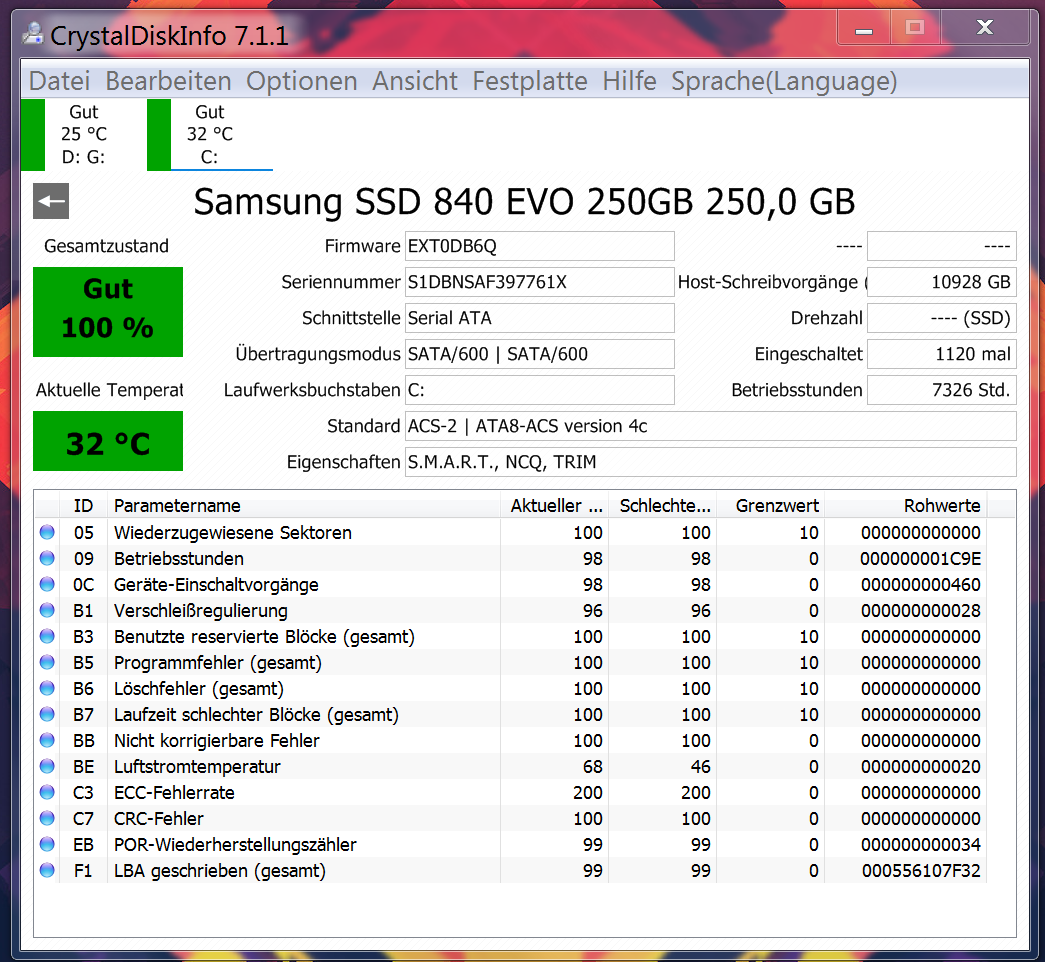Close the CrystalDiskInfo window
The image size is (1045, 962).
click(984, 28)
